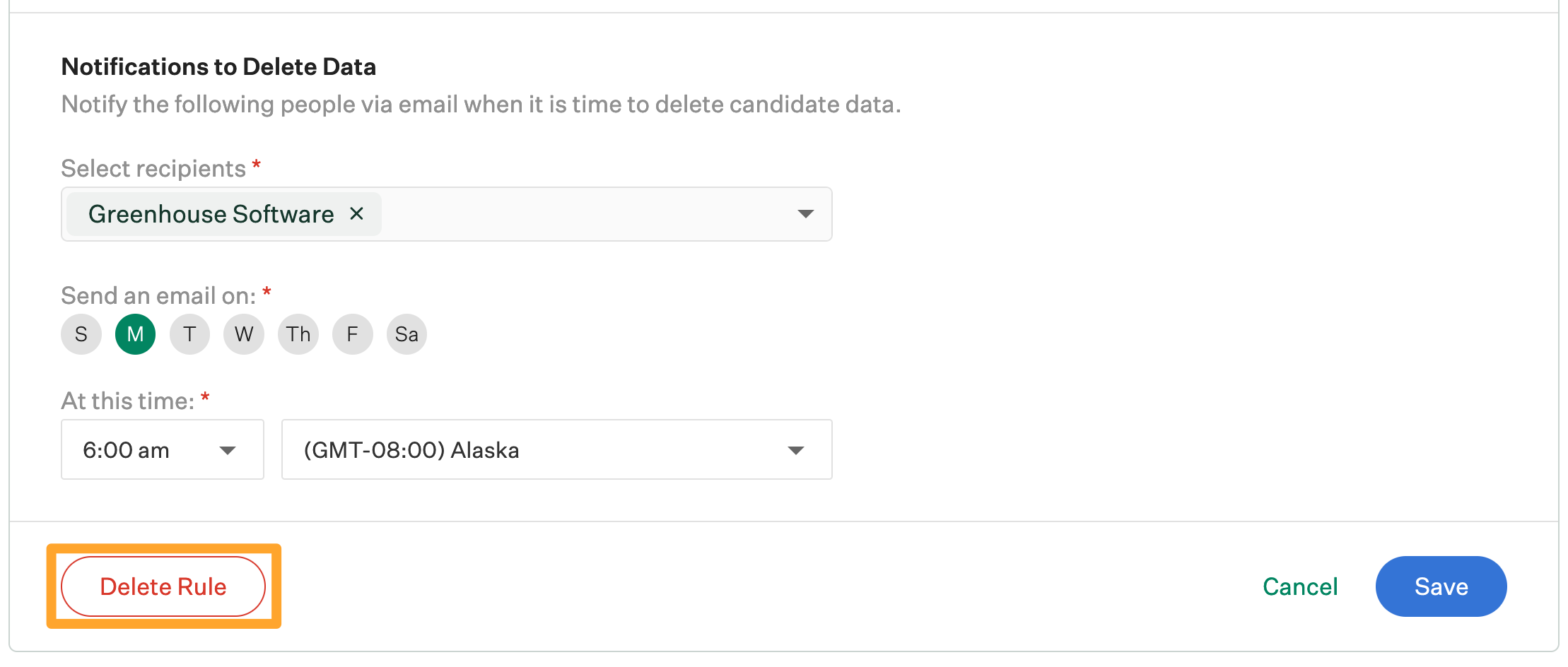Click the caret arrow beside 6:00 am
This screenshot has height=667, width=1568.
228,451
